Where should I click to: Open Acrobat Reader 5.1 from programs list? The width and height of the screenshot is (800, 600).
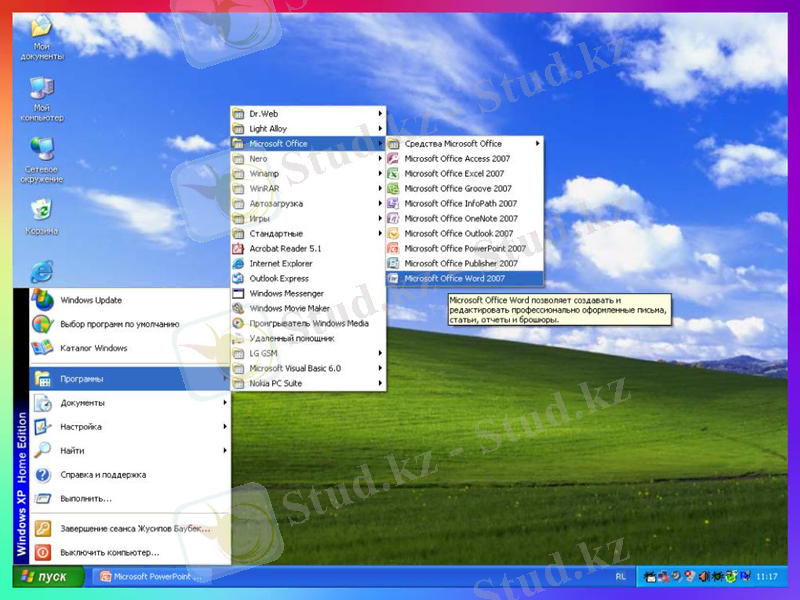pyautogui.click(x=285, y=248)
